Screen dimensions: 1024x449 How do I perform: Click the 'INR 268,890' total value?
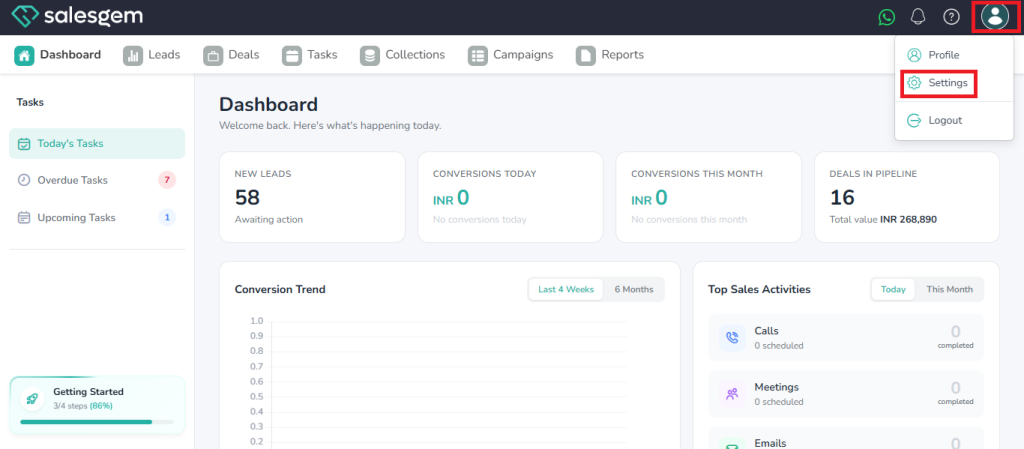pyautogui.click(x=908, y=220)
